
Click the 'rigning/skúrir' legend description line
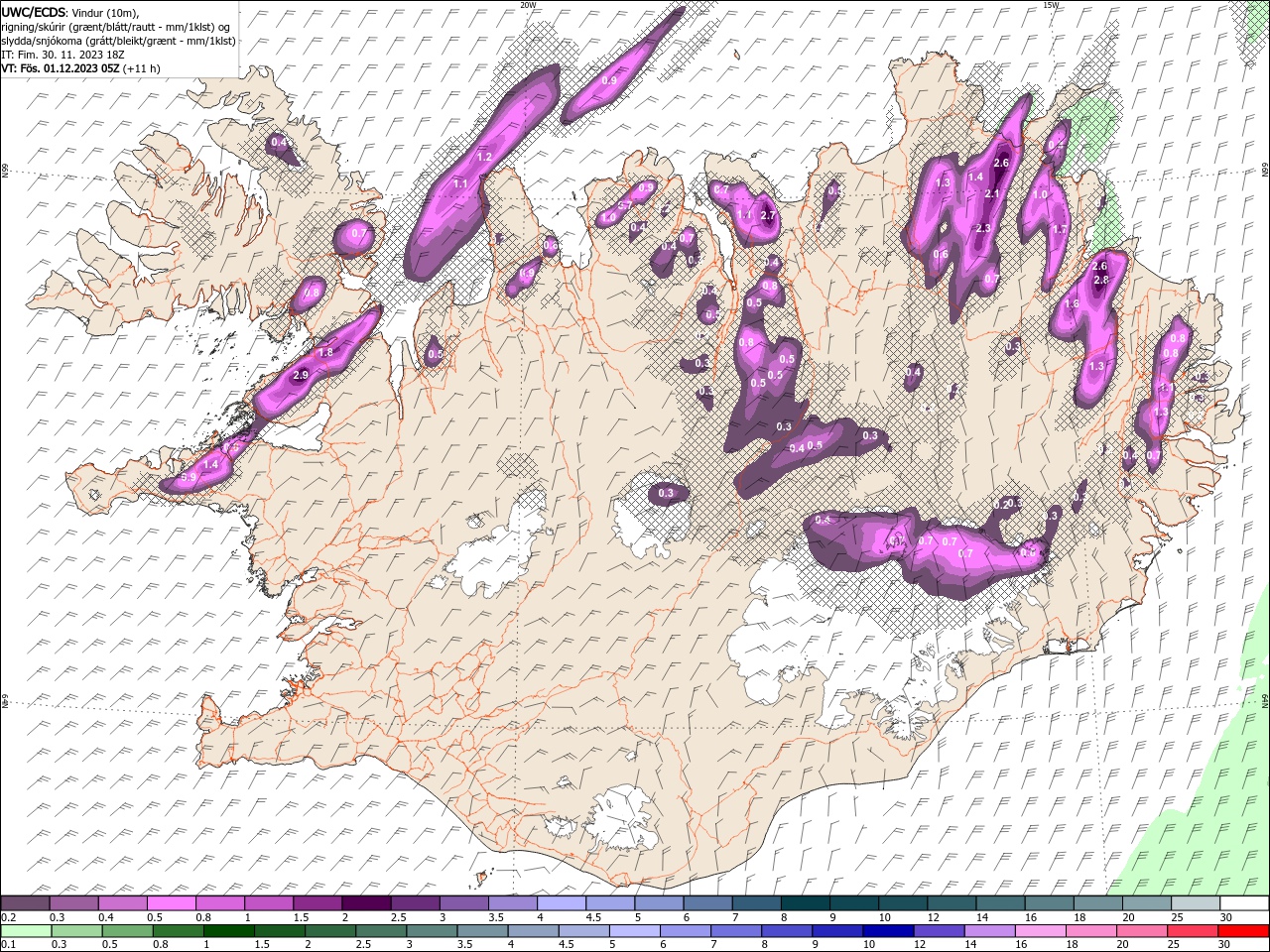pos(116,26)
